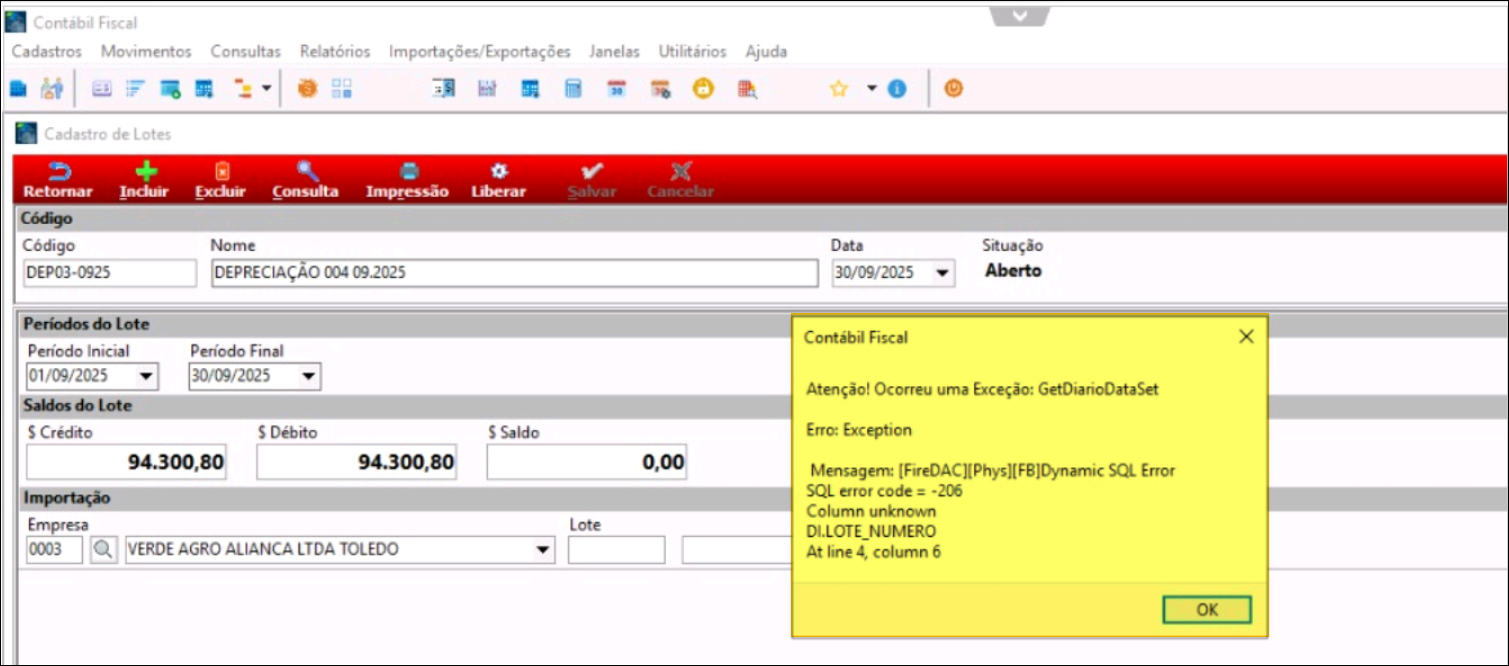Expand the Empresa name combo box
This screenshot has width=1509, height=666.
coord(542,550)
